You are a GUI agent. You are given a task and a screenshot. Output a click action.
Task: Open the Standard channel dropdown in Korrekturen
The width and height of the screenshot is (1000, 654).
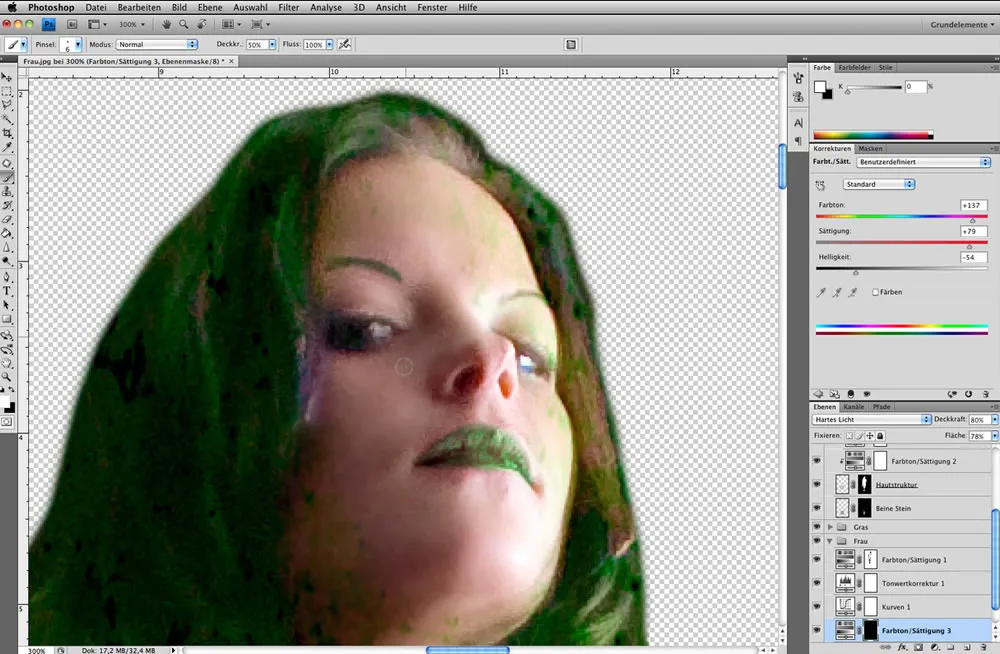click(877, 184)
